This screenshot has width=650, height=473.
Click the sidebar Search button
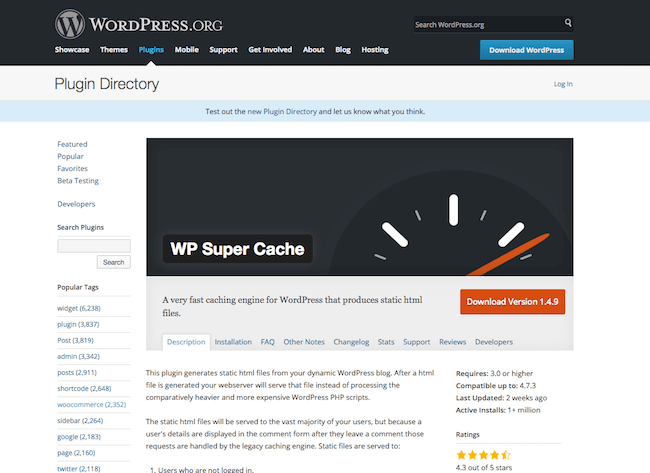tap(114, 262)
